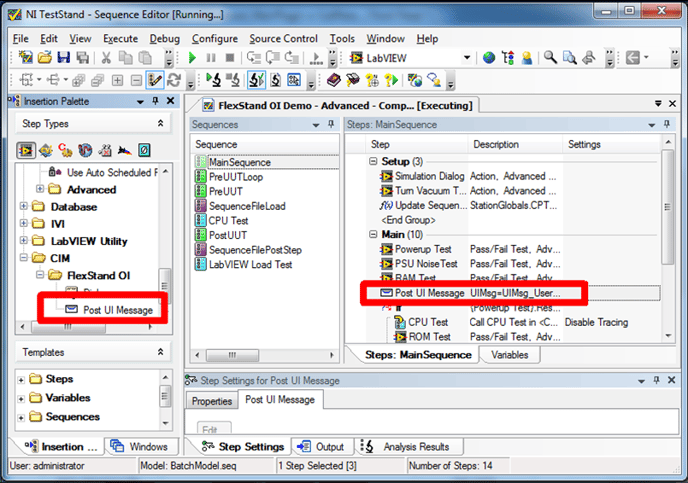Viewport: 688px width, 483px height.
Task: Collapse the FlexStand OI folder
Action: coord(40,275)
